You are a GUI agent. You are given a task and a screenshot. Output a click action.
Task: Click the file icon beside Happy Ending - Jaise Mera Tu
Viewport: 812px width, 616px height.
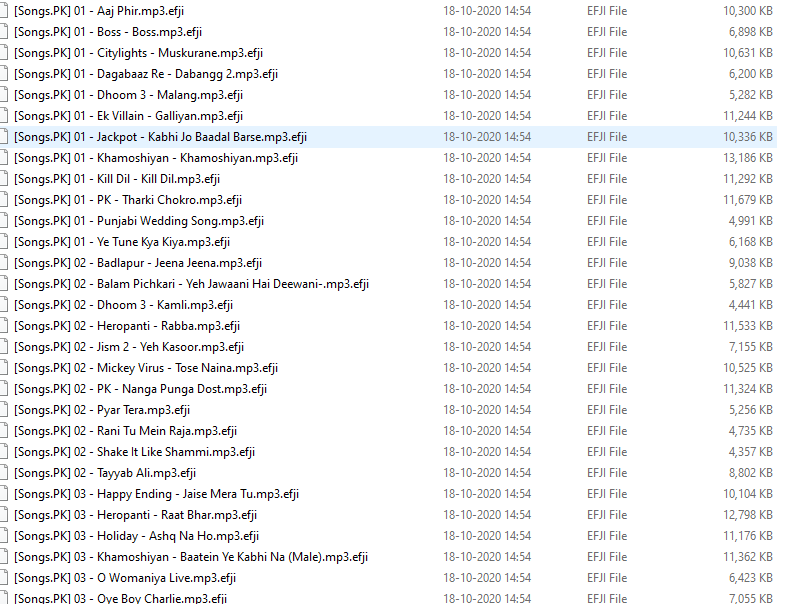4,494
